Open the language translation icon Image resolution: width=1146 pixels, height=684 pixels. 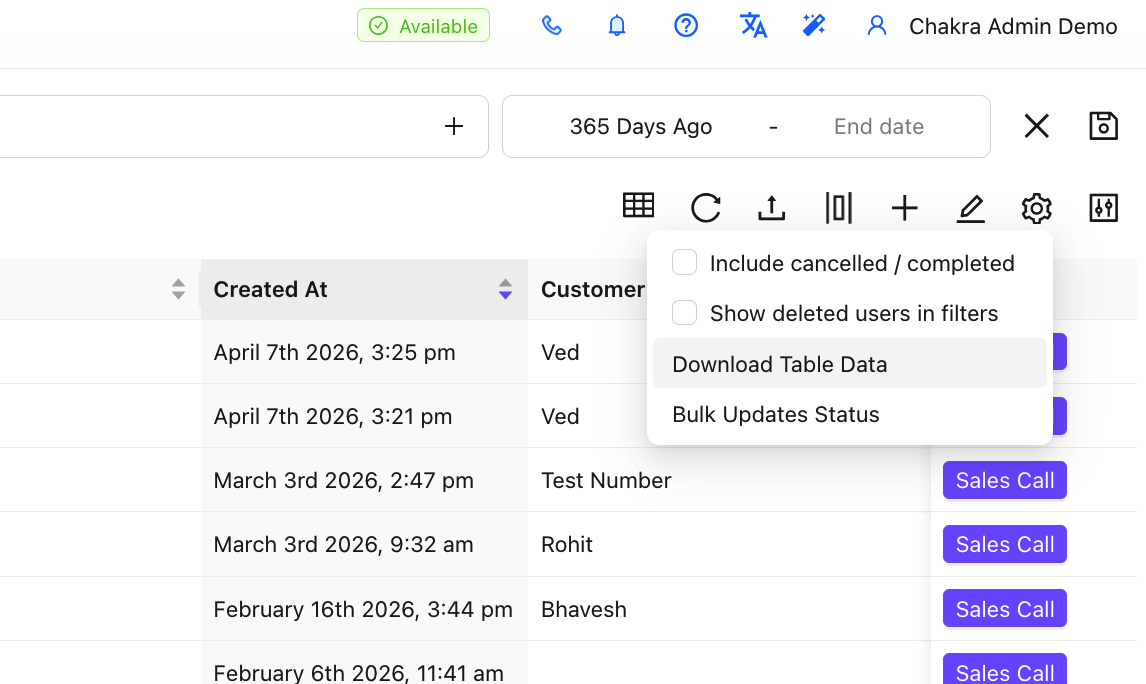753,26
